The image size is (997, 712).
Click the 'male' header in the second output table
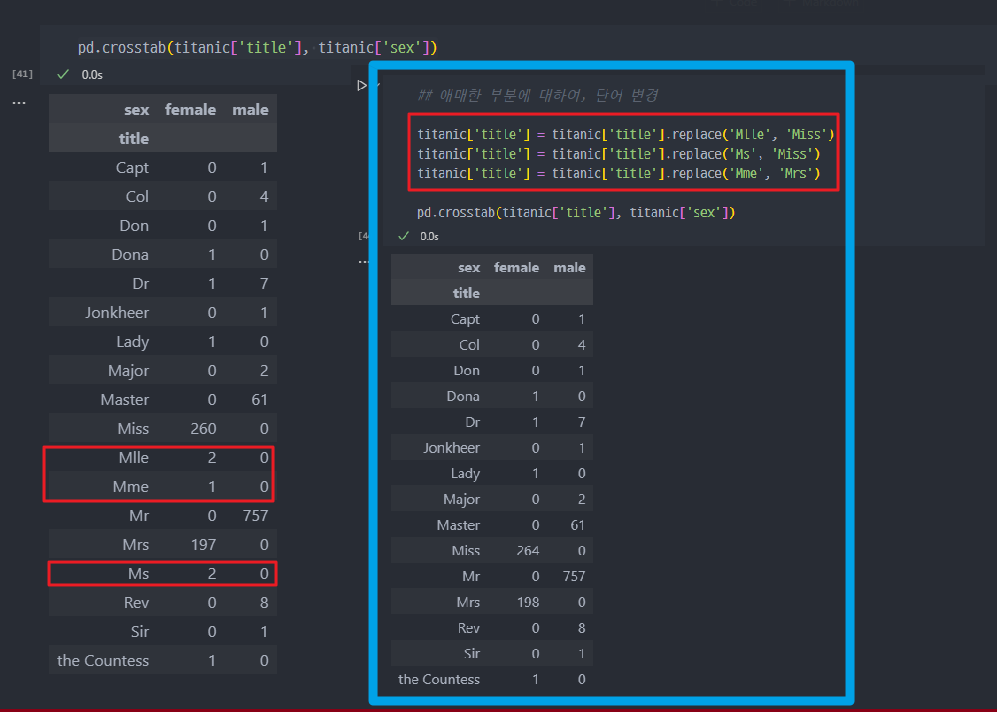pos(570,268)
